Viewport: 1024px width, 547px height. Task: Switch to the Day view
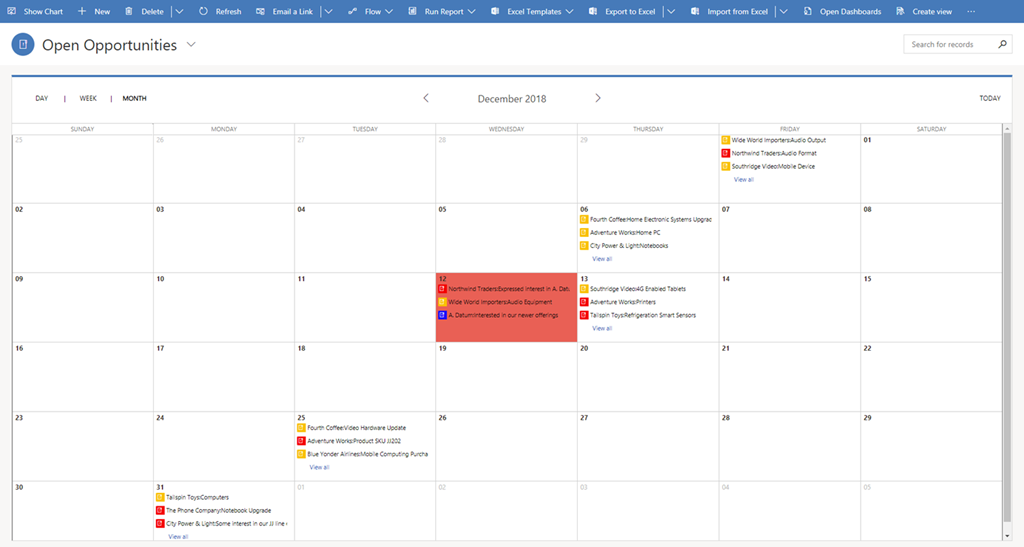click(x=41, y=98)
